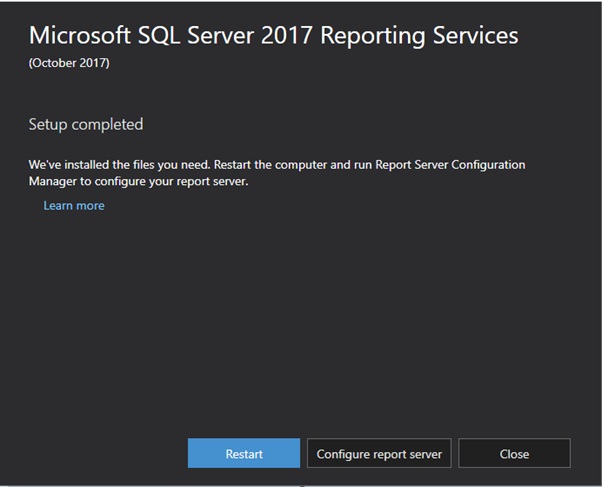Restart the computer from the setup dialog
This screenshot has width=602, height=487.
[244, 453]
